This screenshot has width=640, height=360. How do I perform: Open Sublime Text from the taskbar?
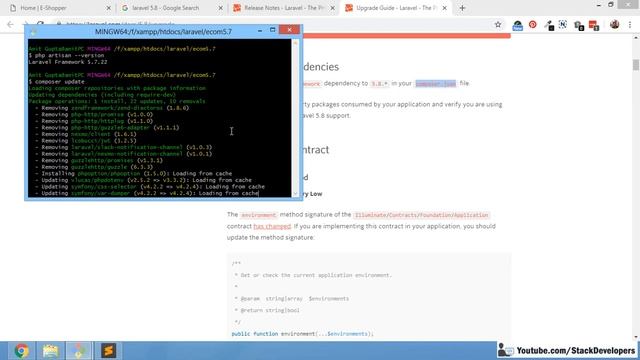[x=108, y=351]
